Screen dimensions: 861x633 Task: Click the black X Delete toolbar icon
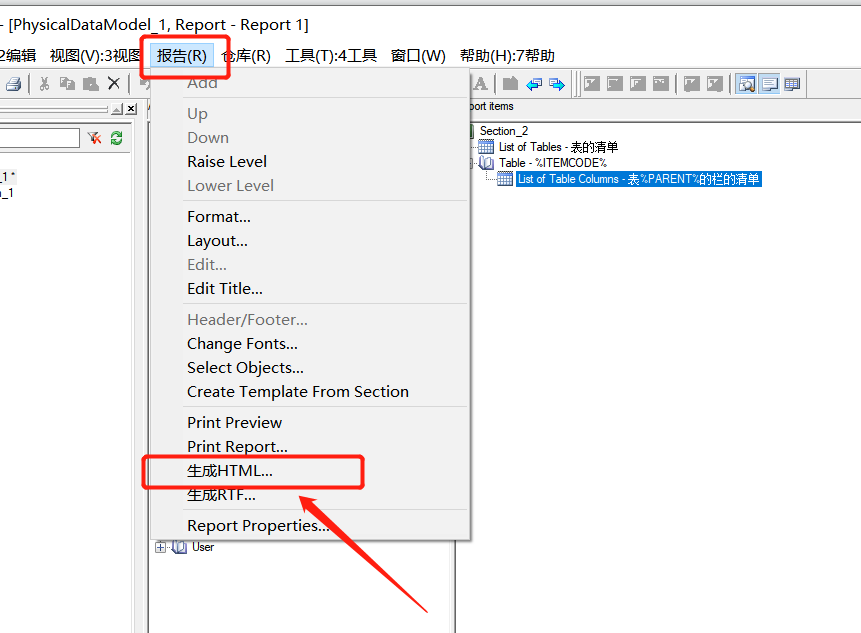[x=114, y=83]
